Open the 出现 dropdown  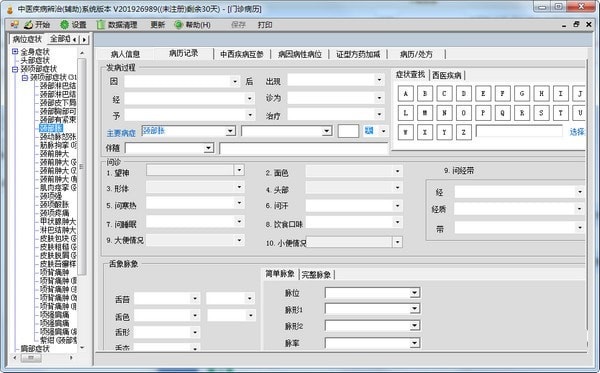coord(379,80)
